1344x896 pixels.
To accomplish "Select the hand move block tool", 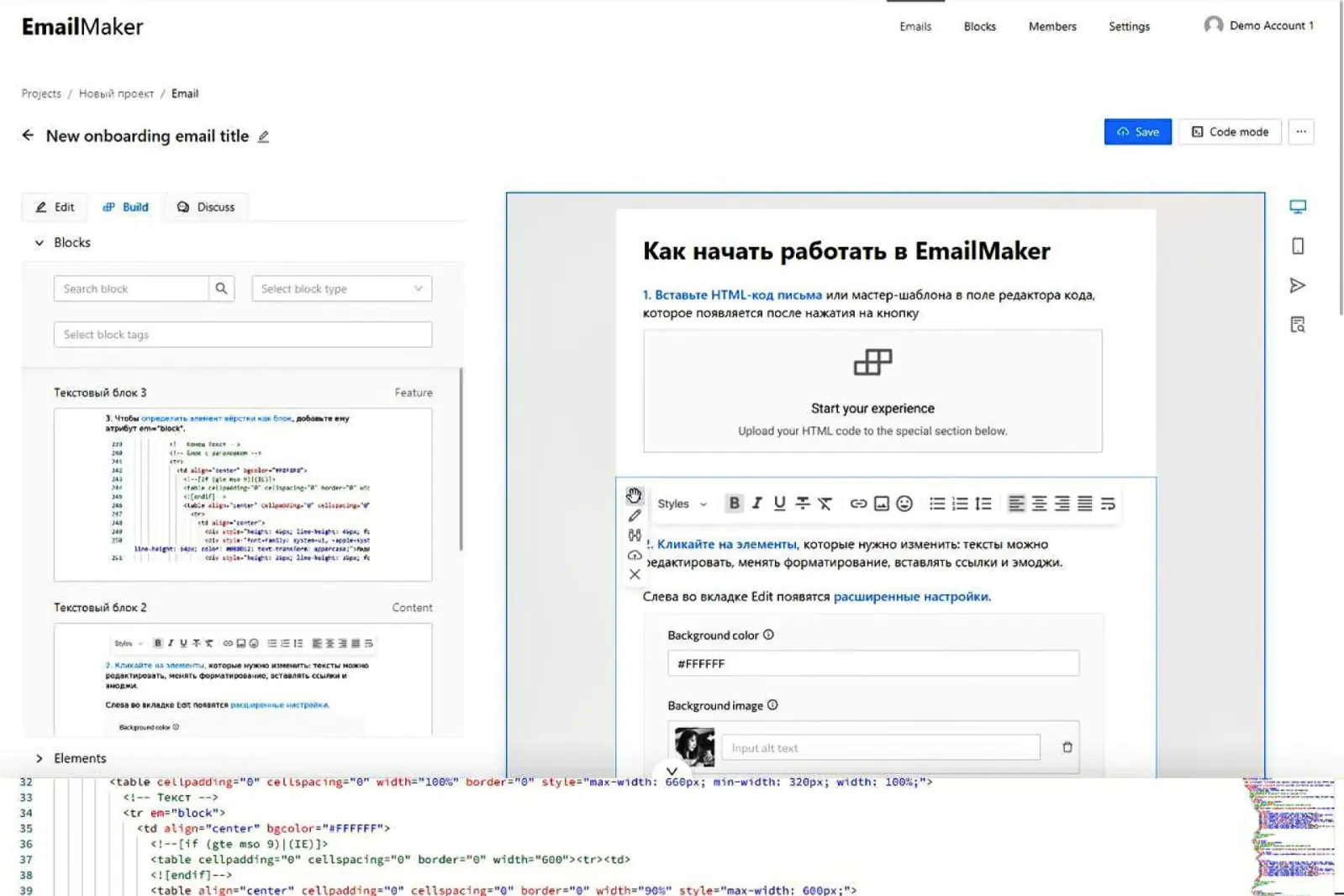I will [x=634, y=495].
